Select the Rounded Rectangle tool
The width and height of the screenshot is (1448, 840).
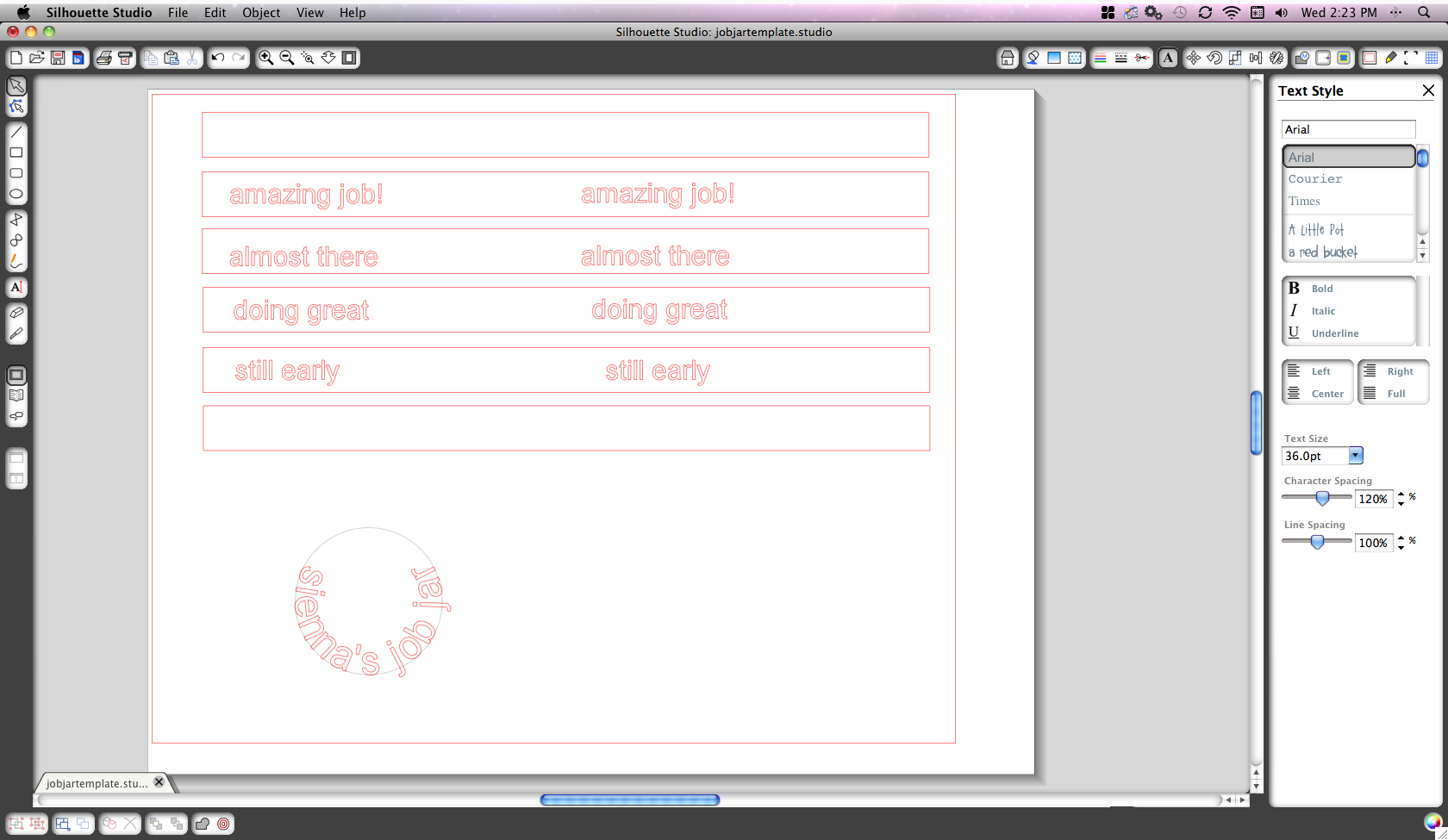tap(16, 173)
